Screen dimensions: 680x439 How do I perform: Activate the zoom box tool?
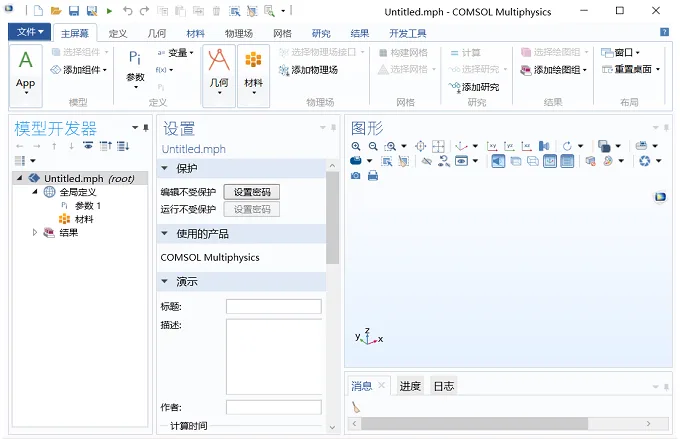tap(390, 146)
